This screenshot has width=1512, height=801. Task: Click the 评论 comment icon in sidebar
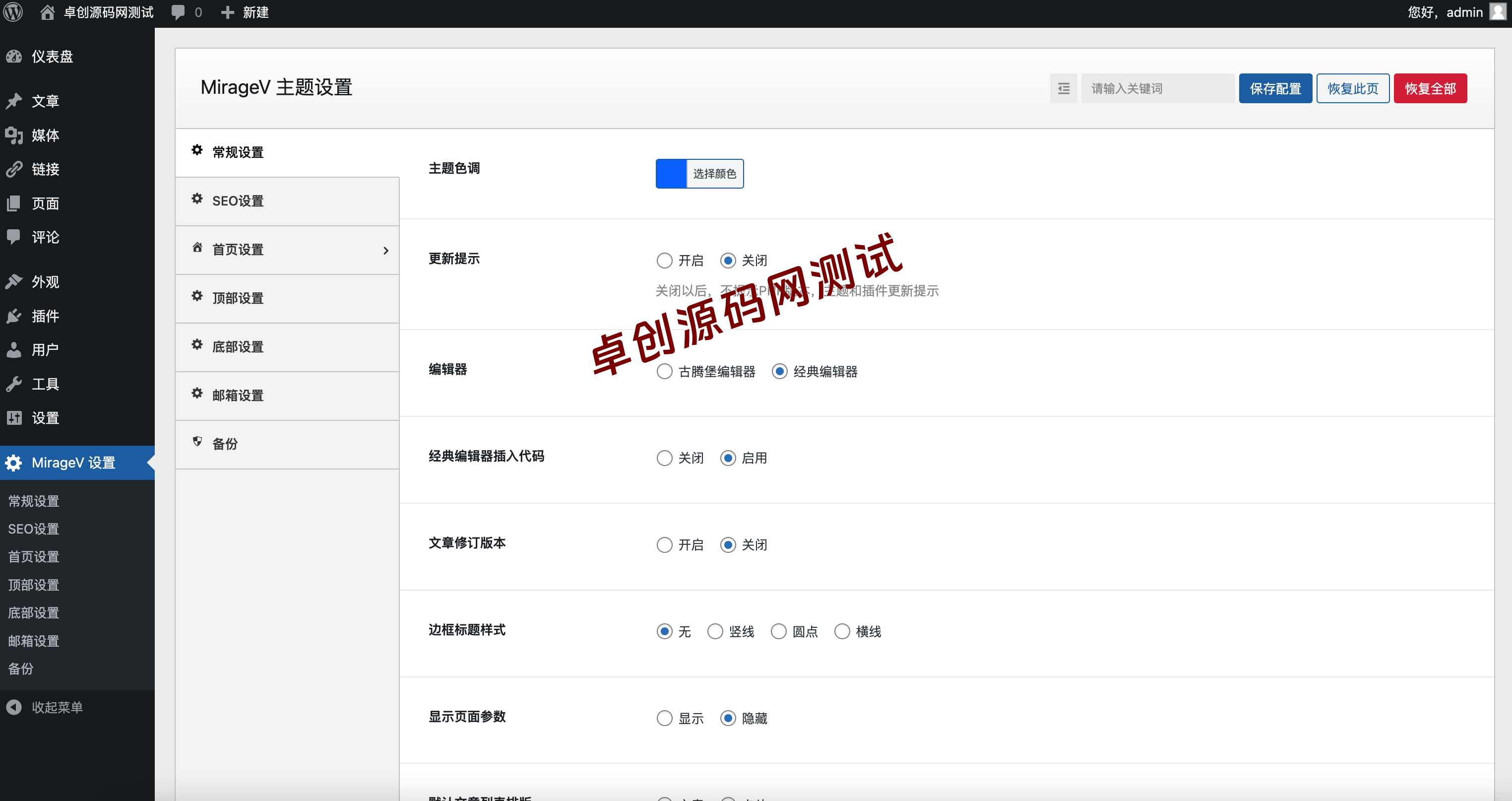[x=14, y=237]
